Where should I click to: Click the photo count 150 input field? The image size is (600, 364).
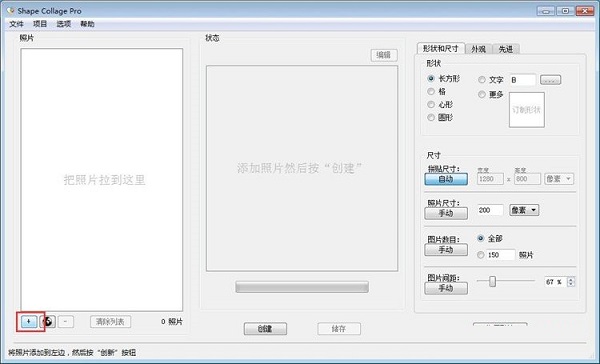[501, 255]
